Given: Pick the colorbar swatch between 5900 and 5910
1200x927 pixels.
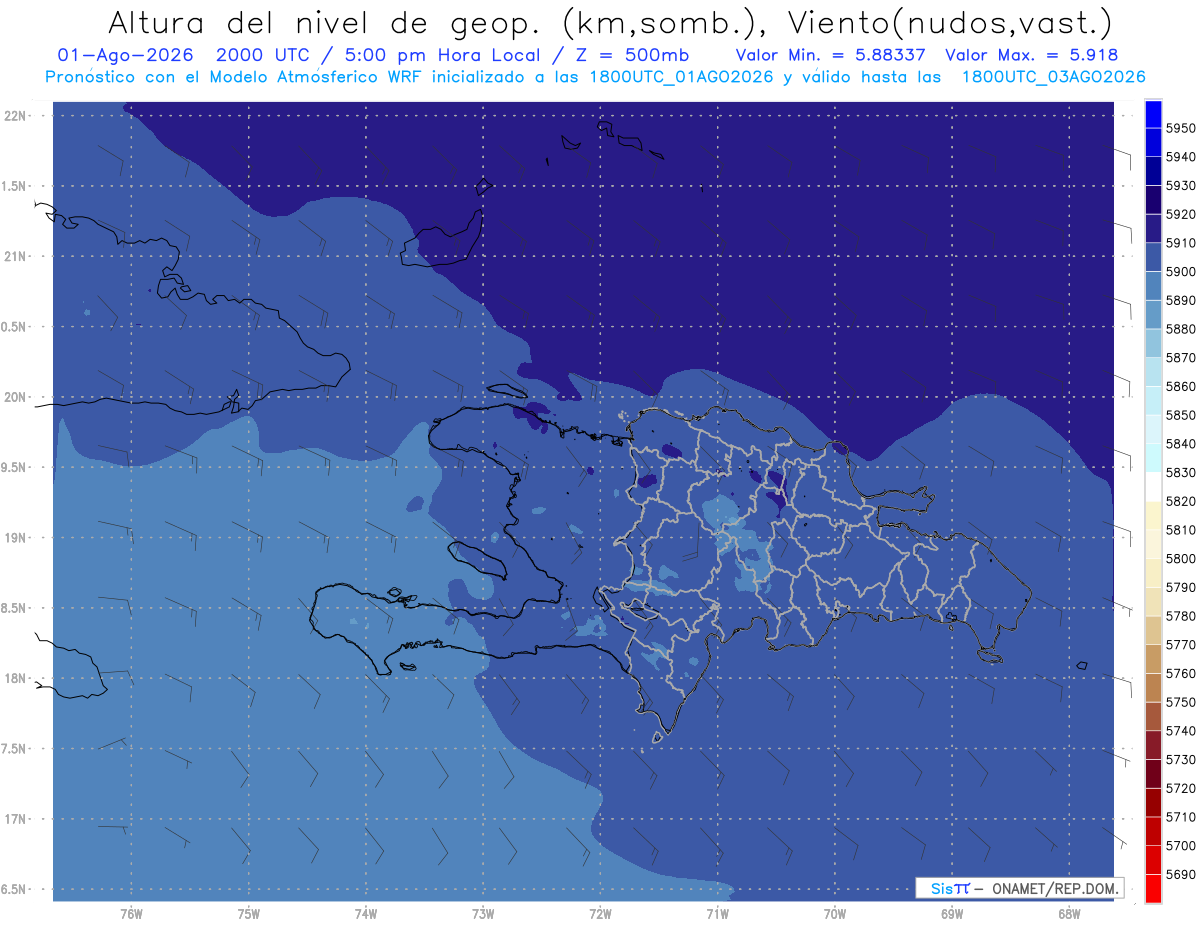Looking at the screenshot, I should (1153, 258).
